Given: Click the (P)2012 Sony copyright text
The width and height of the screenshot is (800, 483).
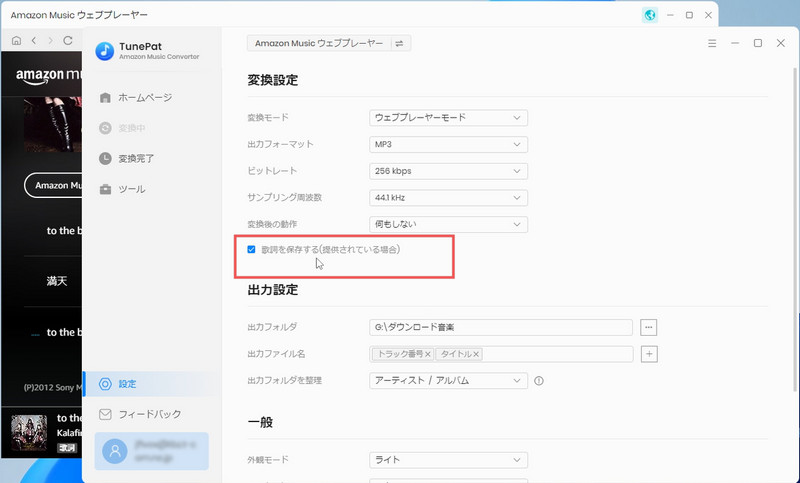Looking at the screenshot, I should pyautogui.click(x=53, y=388).
